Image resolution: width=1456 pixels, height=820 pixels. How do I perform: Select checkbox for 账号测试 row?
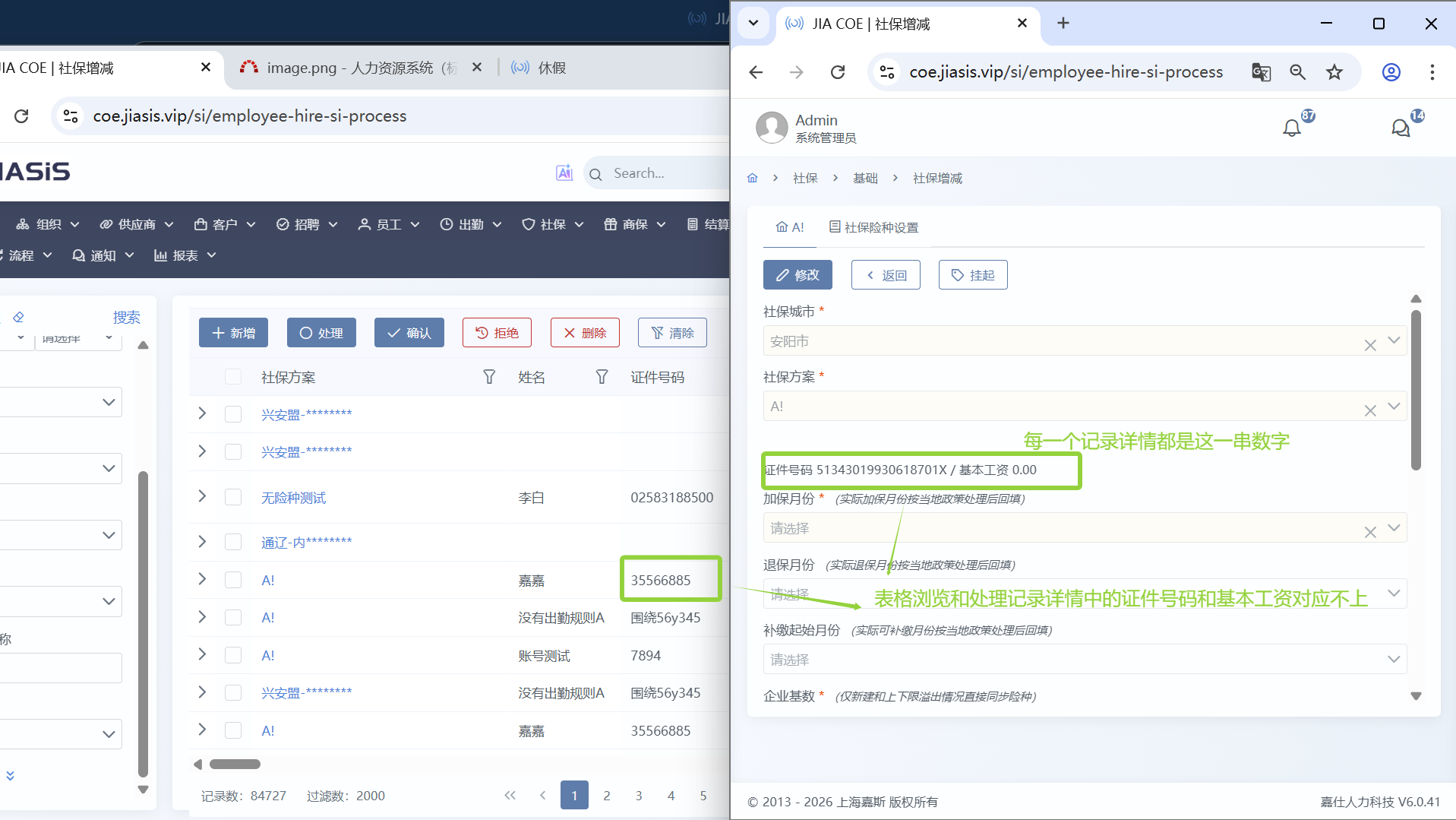pyautogui.click(x=233, y=655)
